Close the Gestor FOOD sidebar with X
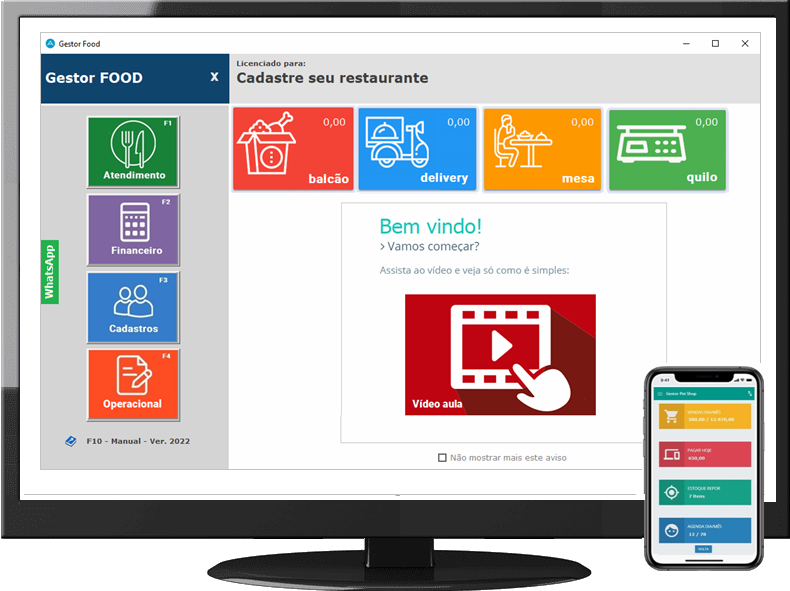This screenshot has width=790, height=591. (x=214, y=77)
